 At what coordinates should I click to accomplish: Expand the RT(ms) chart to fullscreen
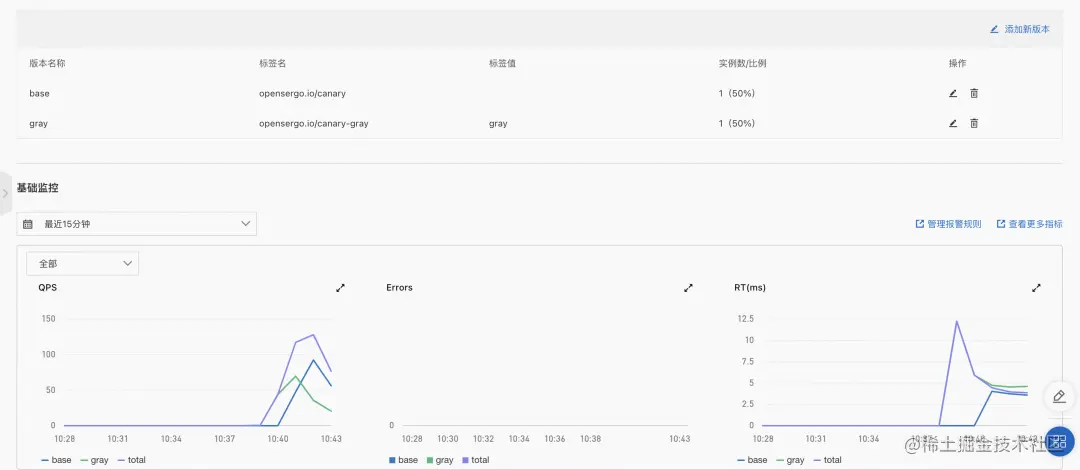click(1037, 288)
